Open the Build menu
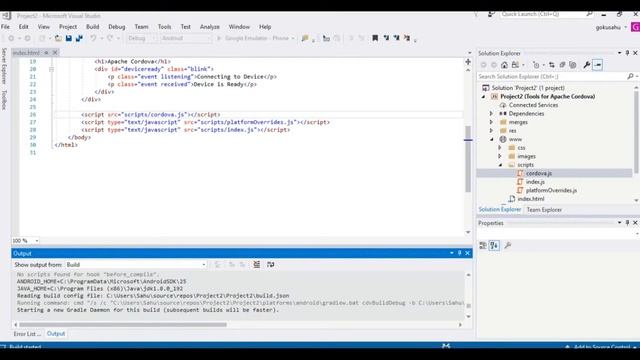Image resolution: width=640 pixels, height=360 pixels. (x=93, y=27)
